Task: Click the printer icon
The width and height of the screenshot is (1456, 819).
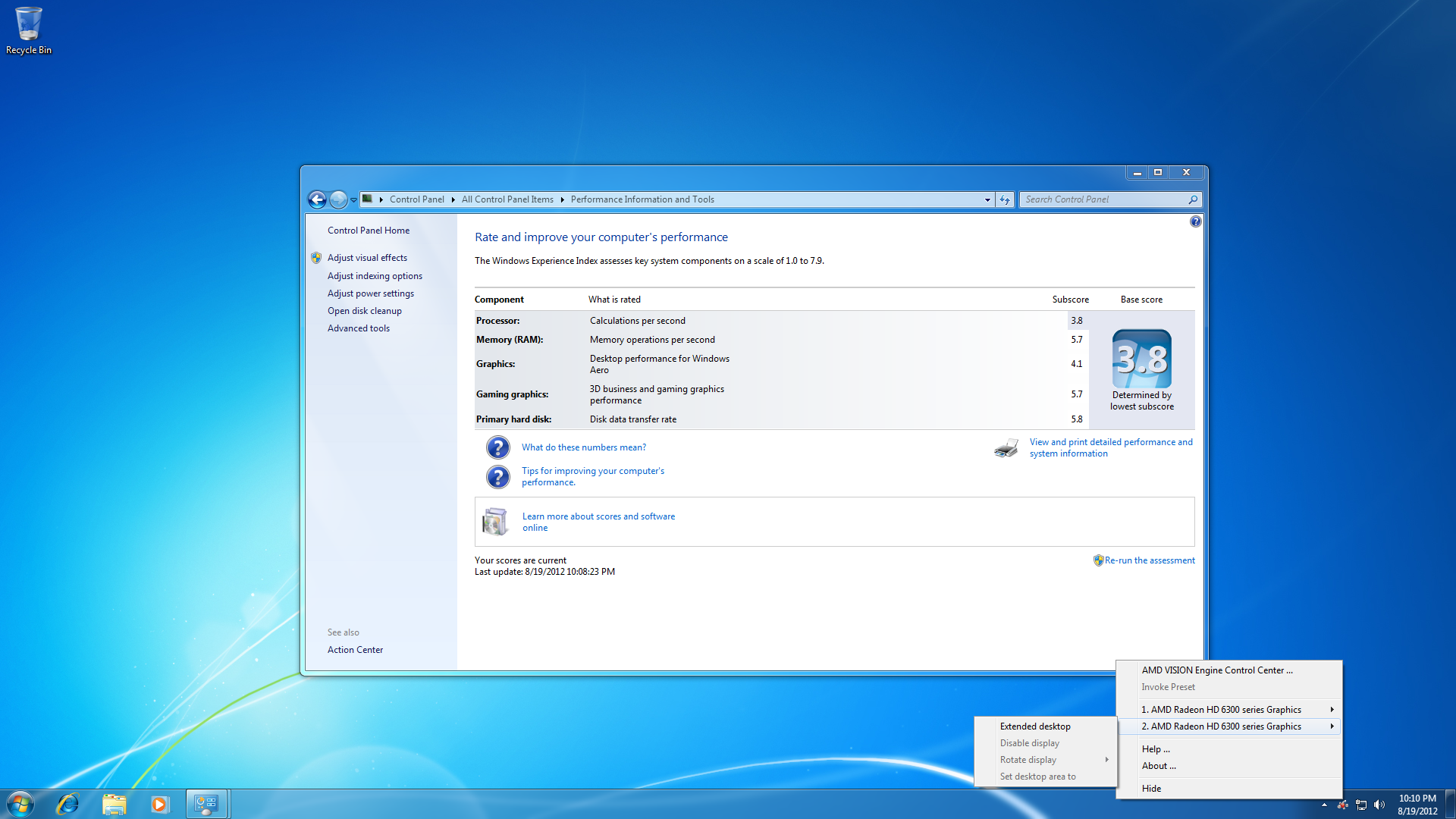Action: [x=1006, y=448]
